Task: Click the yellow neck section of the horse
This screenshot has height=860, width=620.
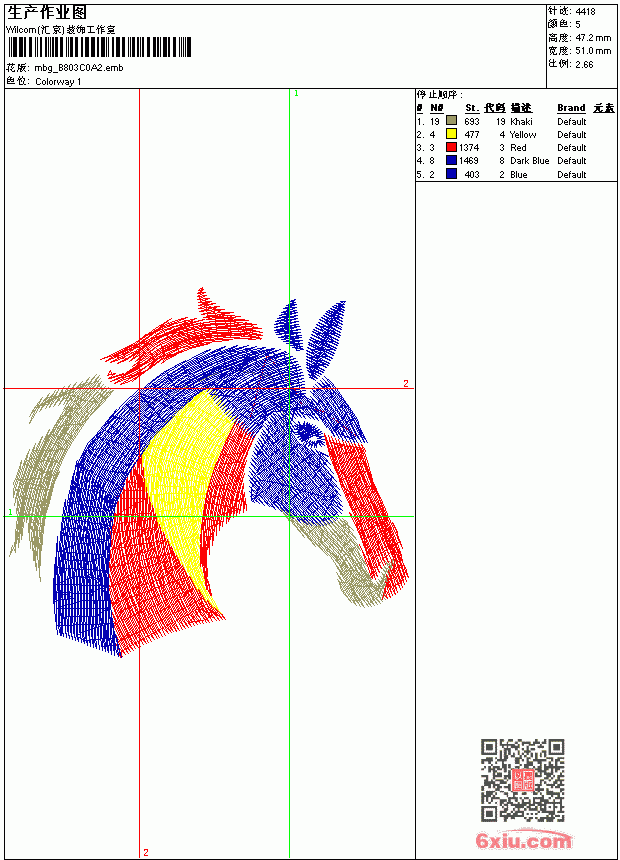Action: (x=184, y=483)
